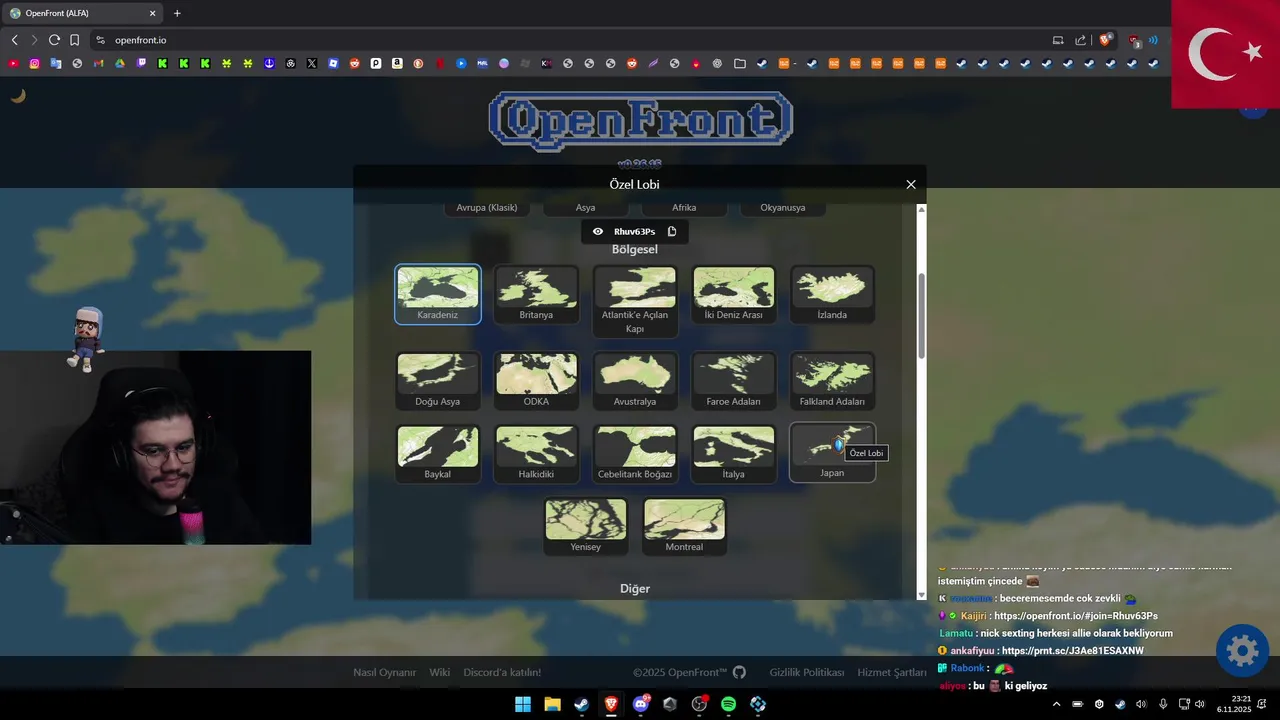
Task: Choose the Afrika map button
Action: 684,208
